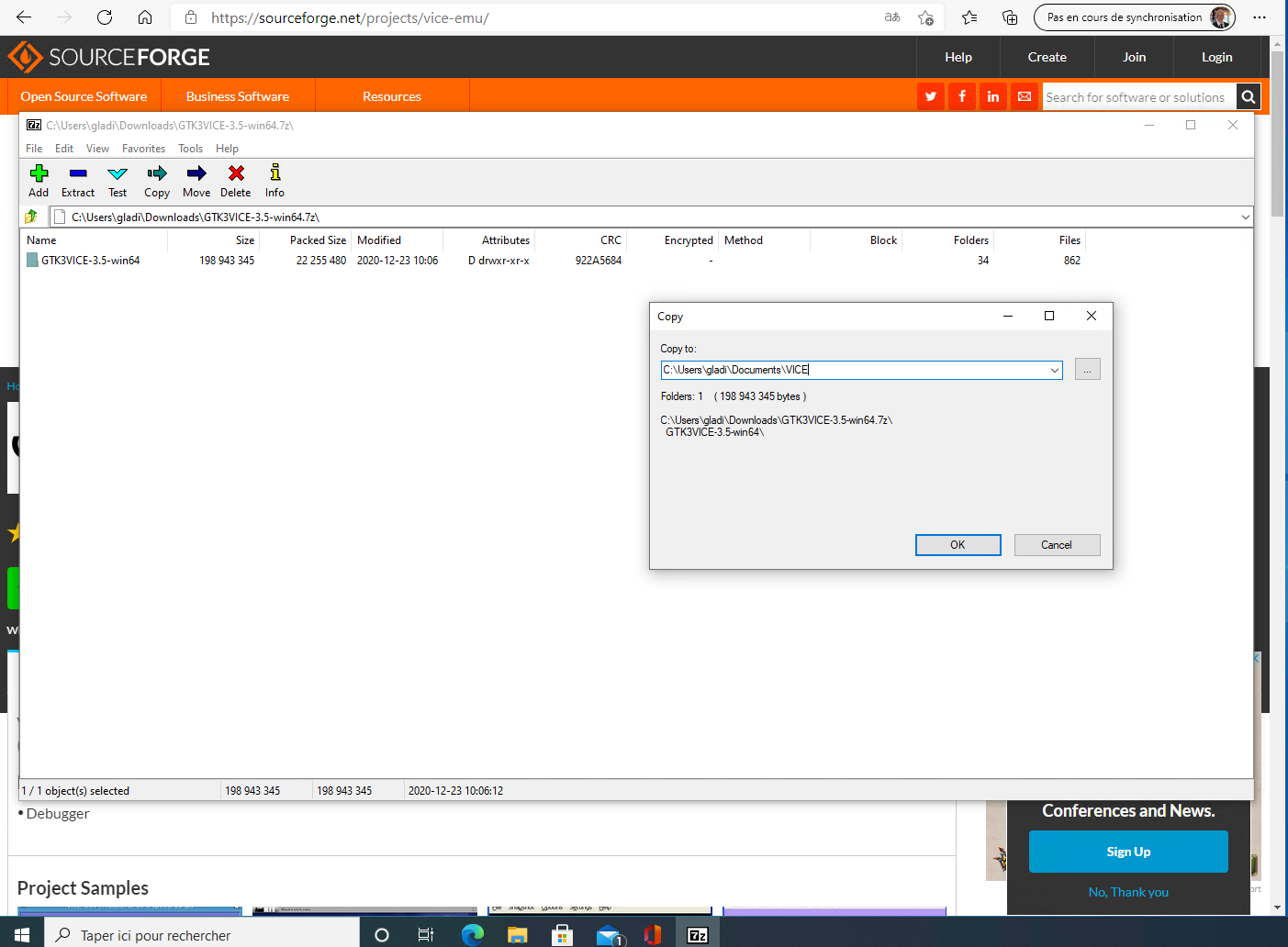Open the SourceForge Login link
The height and width of the screenshot is (947, 1288).
coord(1217,57)
